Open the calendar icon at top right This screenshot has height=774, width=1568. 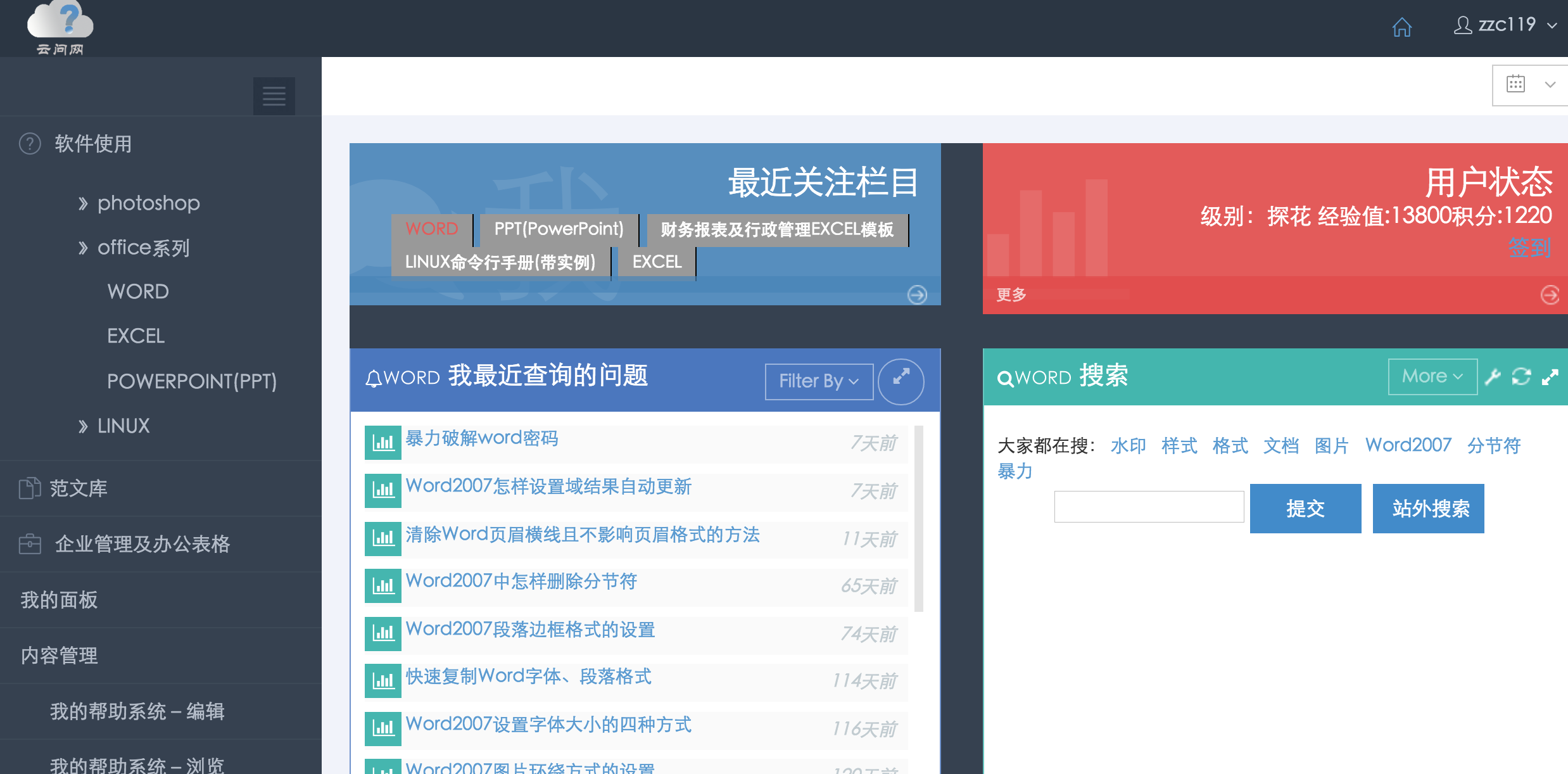[x=1515, y=84]
